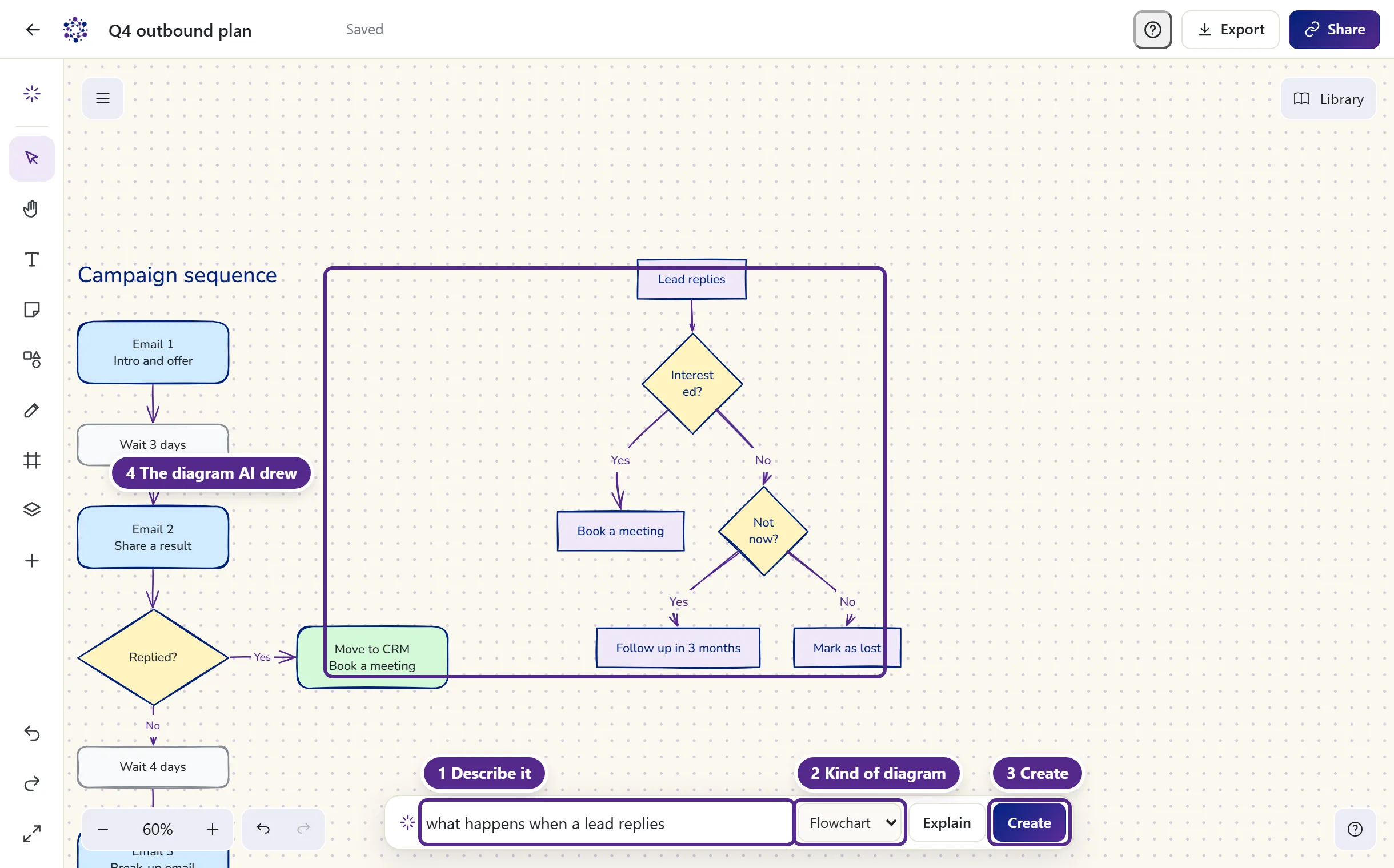Click the undo arrow beside zoom controls

263,829
